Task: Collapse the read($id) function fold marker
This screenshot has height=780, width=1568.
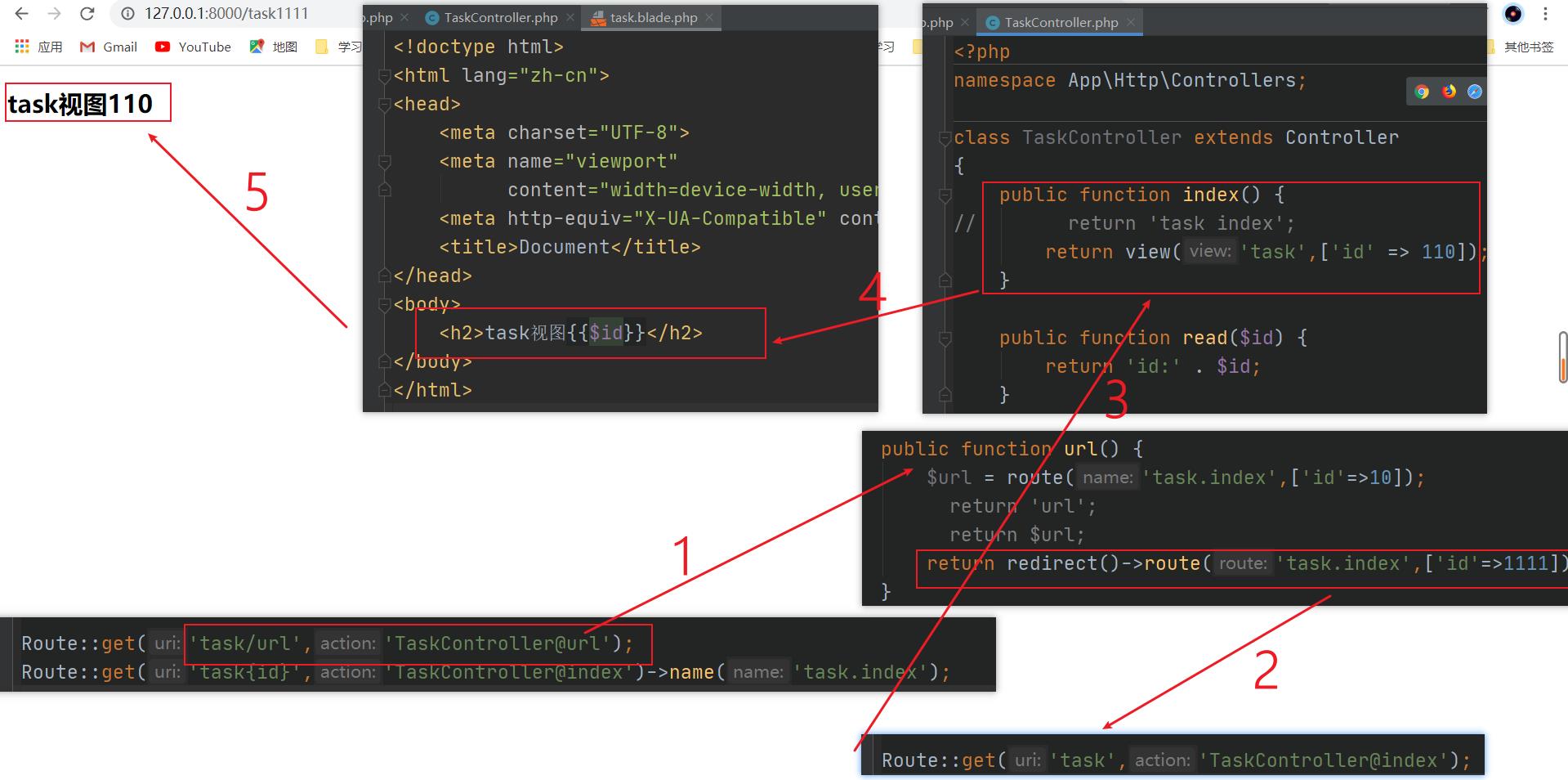Action: tap(945, 338)
